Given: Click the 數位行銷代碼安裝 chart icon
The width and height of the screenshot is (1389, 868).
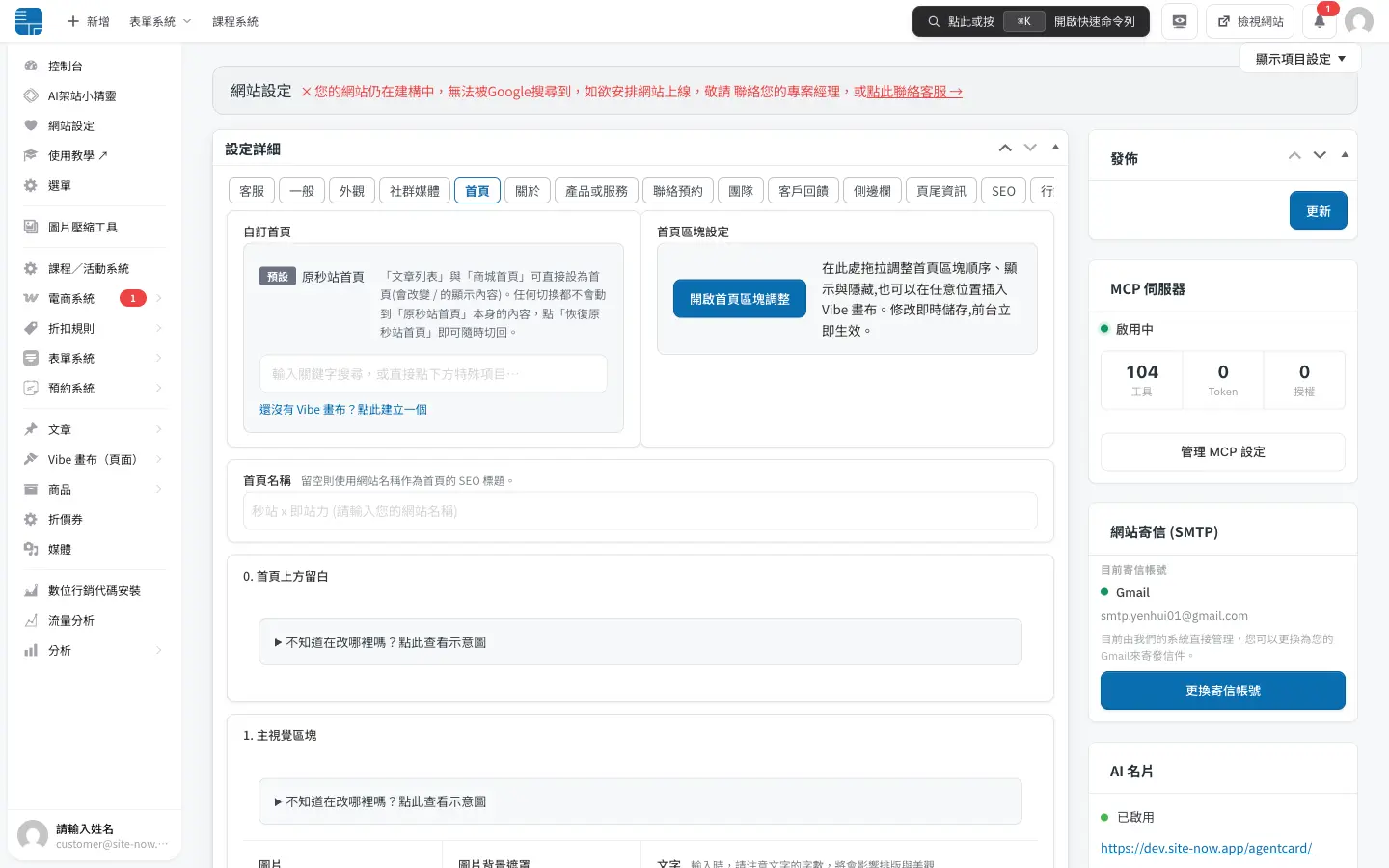Looking at the screenshot, I should click(31, 590).
